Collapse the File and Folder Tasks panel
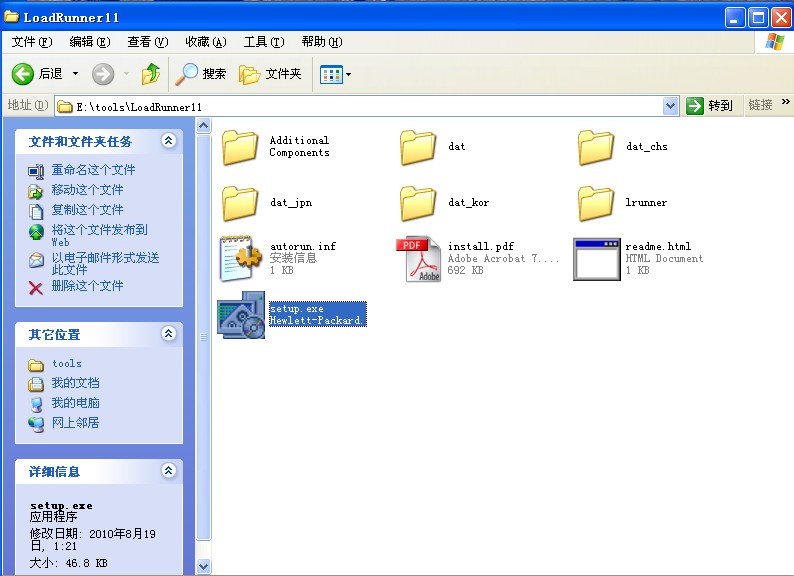 click(168, 141)
